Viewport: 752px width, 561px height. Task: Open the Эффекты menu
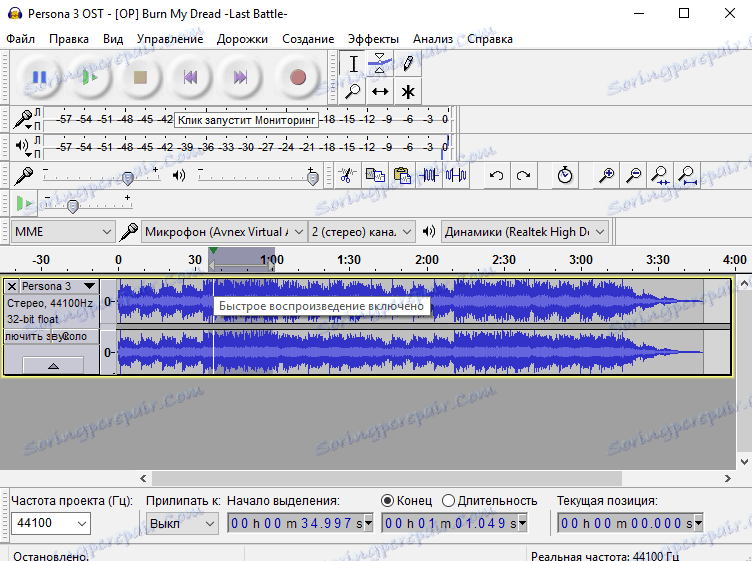click(x=373, y=39)
